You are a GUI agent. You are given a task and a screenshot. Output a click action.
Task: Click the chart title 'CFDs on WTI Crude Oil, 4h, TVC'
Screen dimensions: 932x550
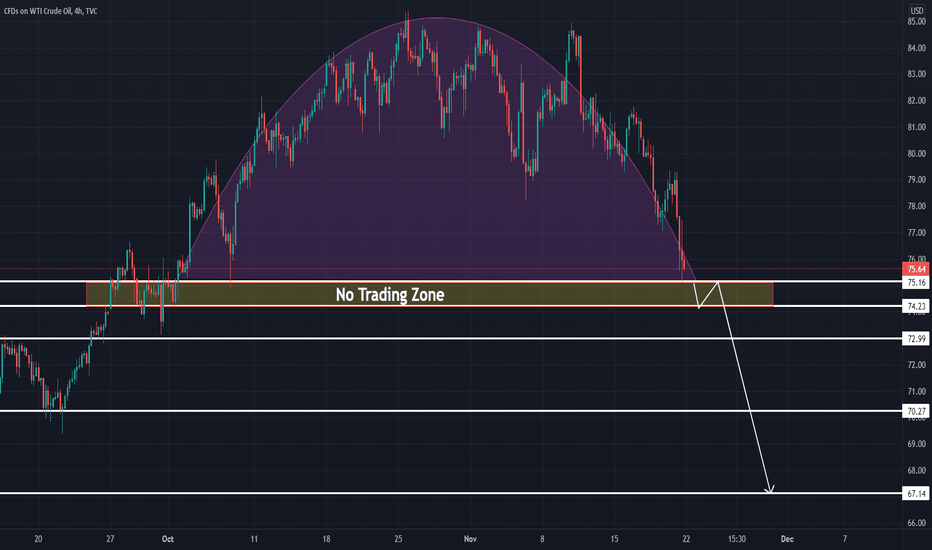50,11
